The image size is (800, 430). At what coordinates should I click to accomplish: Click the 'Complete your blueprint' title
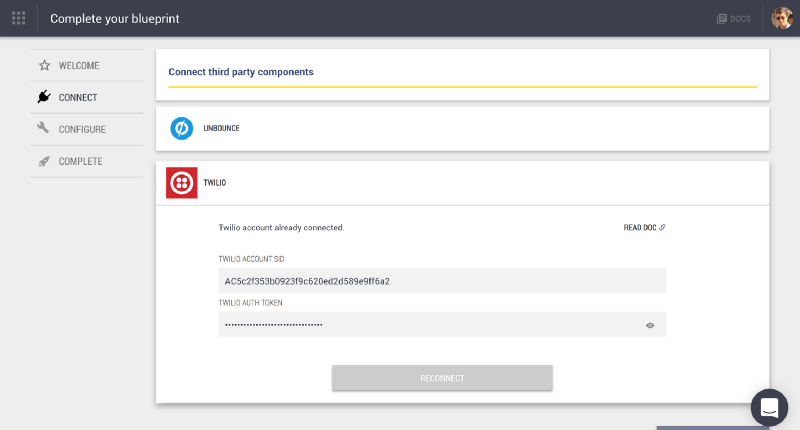(x=115, y=19)
